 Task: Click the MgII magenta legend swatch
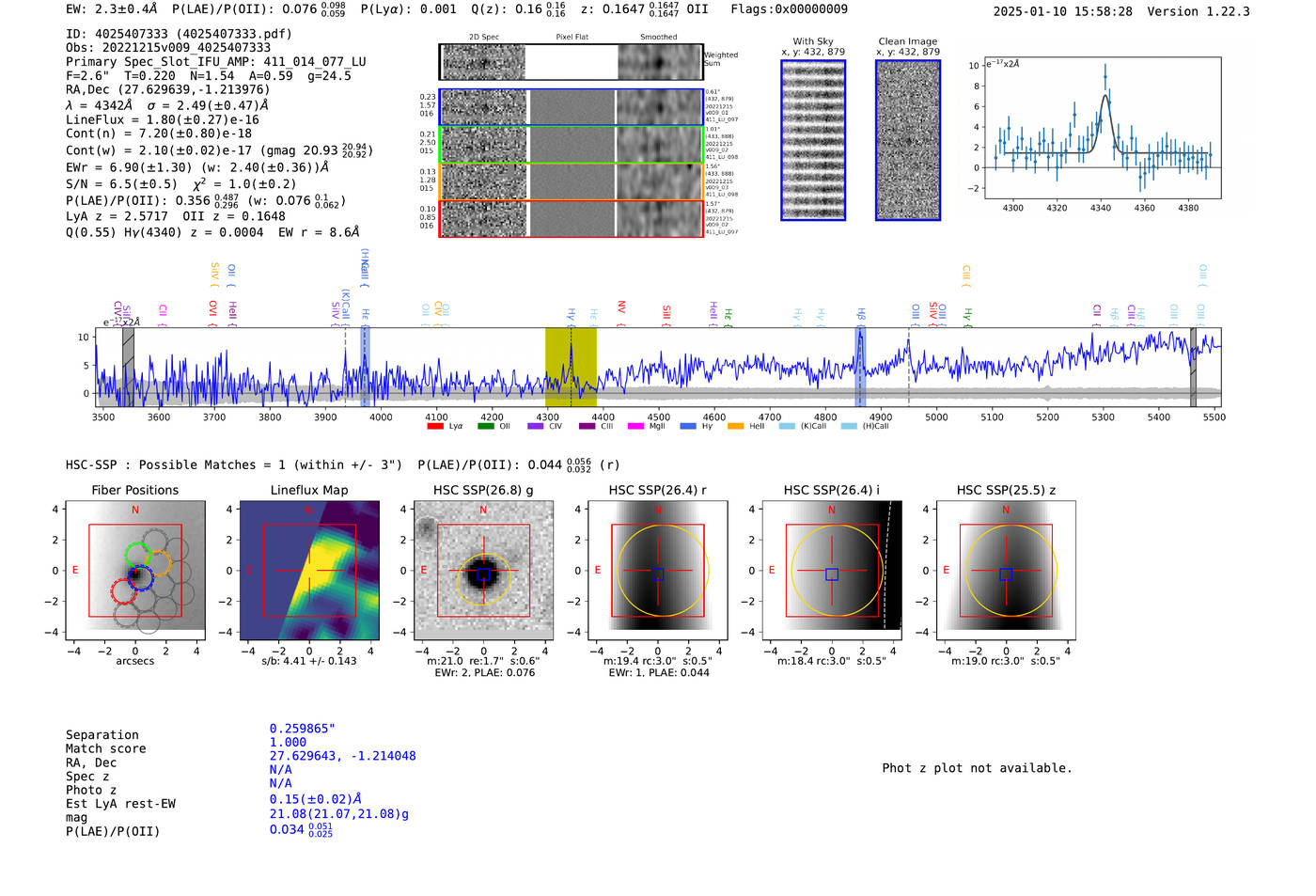pos(635,427)
